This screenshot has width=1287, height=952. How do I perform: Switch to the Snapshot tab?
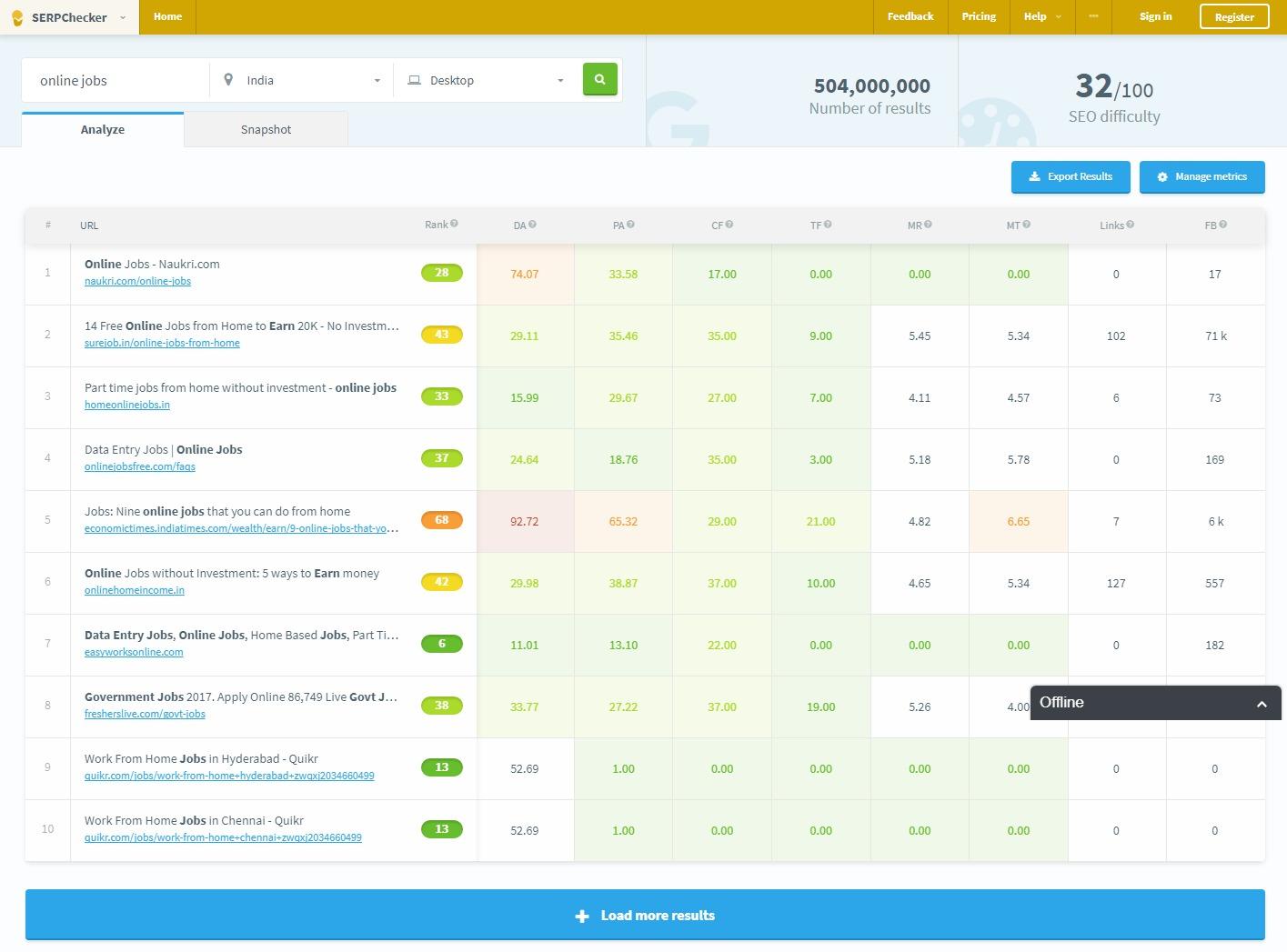(x=266, y=129)
